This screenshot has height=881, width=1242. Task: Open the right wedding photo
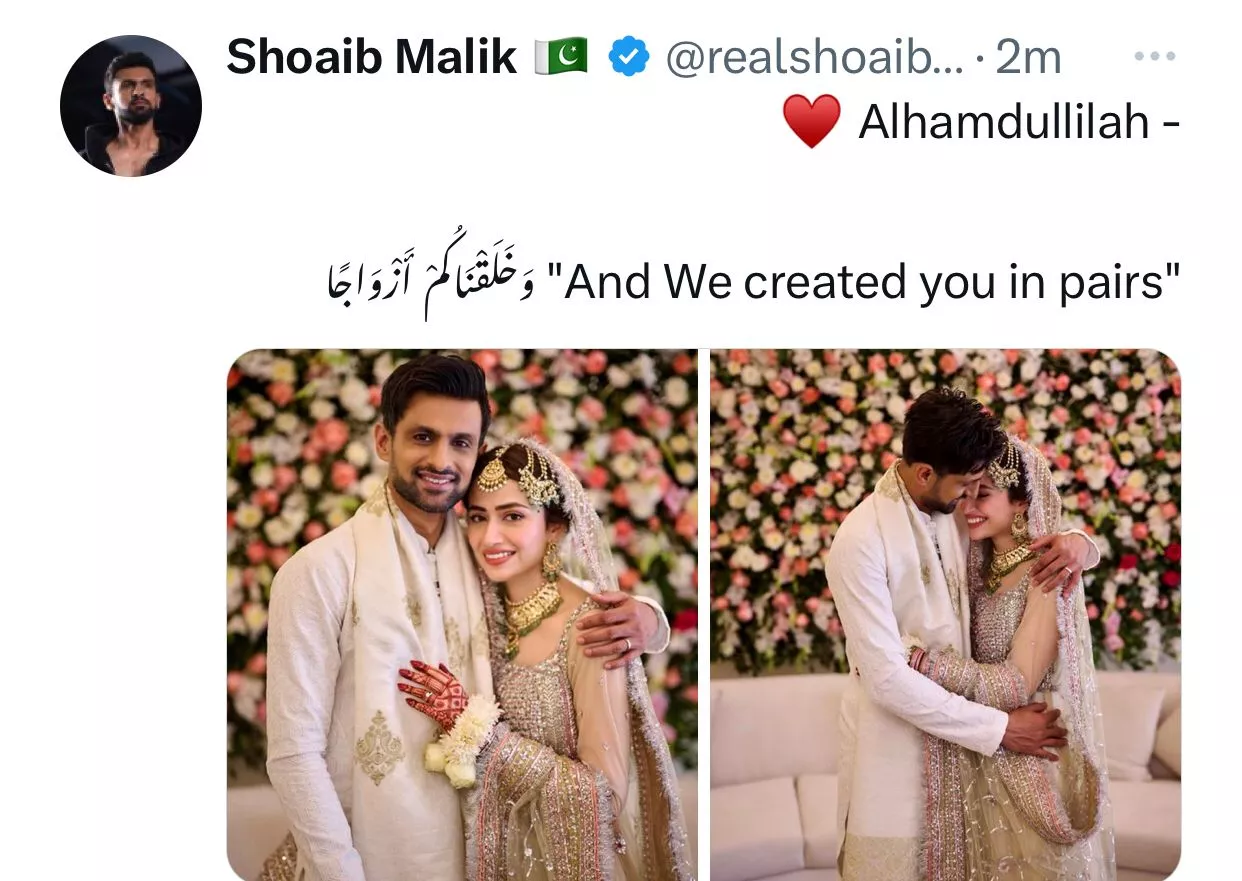tap(946, 615)
